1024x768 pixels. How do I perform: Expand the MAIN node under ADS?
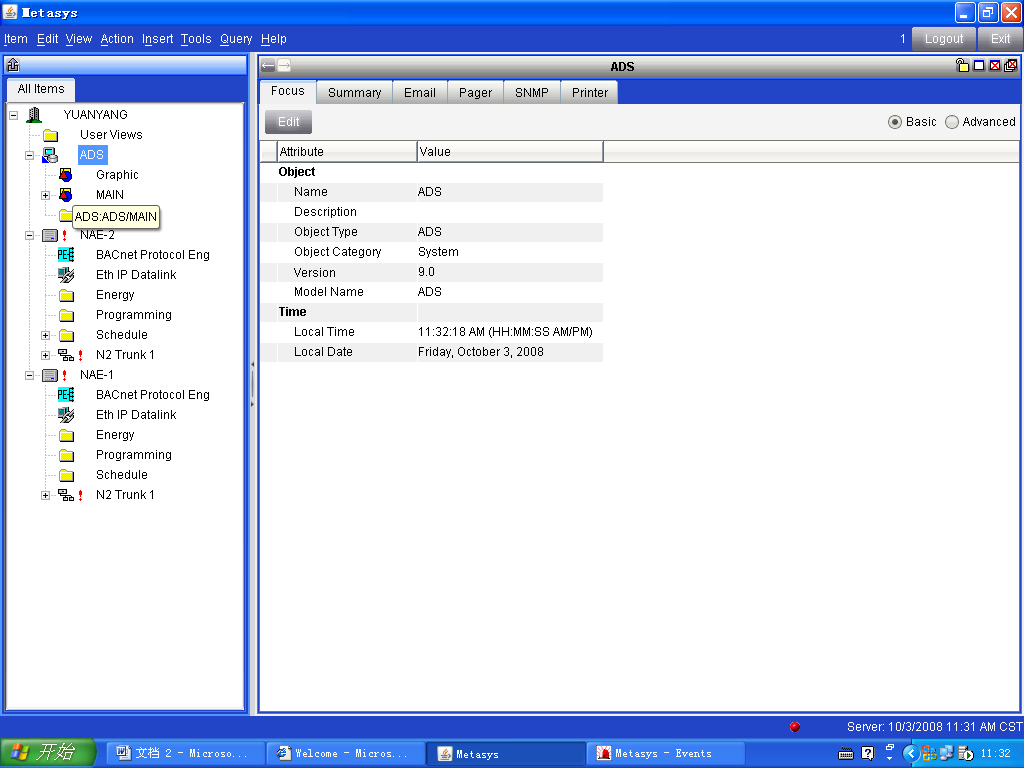pos(45,195)
